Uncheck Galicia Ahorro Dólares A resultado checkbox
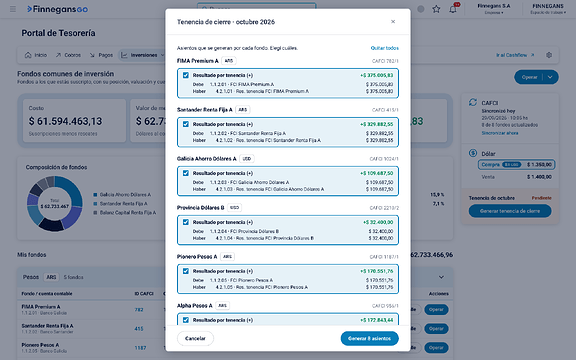The width and height of the screenshot is (576, 360). pos(186,173)
